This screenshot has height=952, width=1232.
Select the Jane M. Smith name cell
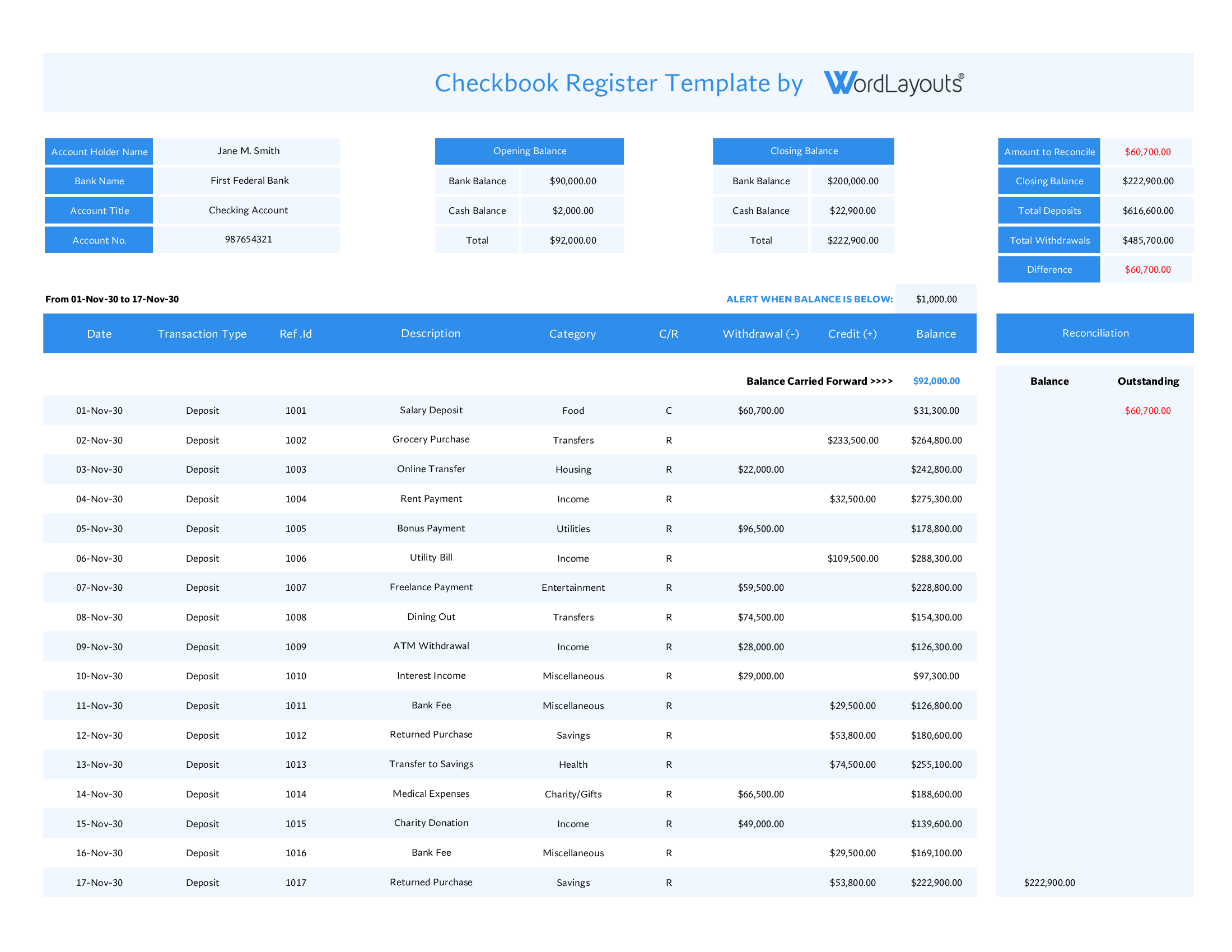248,151
